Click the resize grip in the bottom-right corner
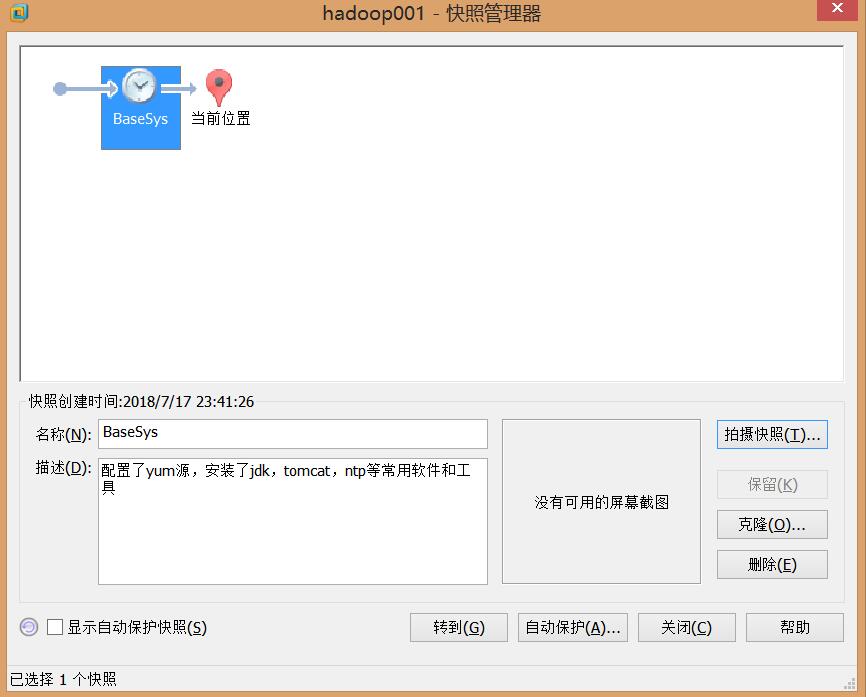The image size is (866, 697). coord(850,684)
